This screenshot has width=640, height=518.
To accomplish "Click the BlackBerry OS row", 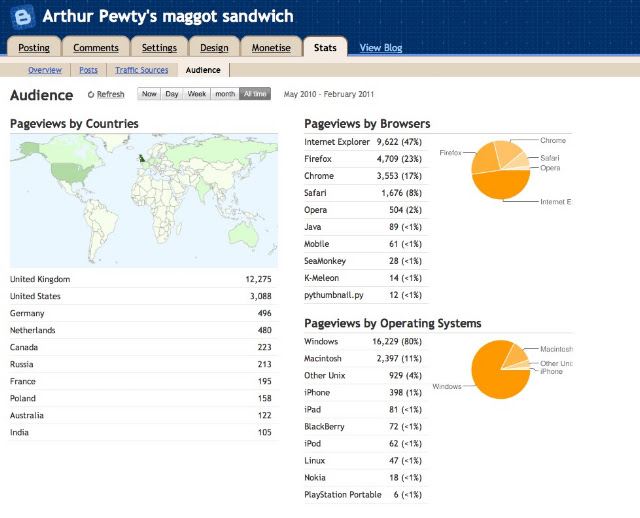I will [x=366, y=427].
